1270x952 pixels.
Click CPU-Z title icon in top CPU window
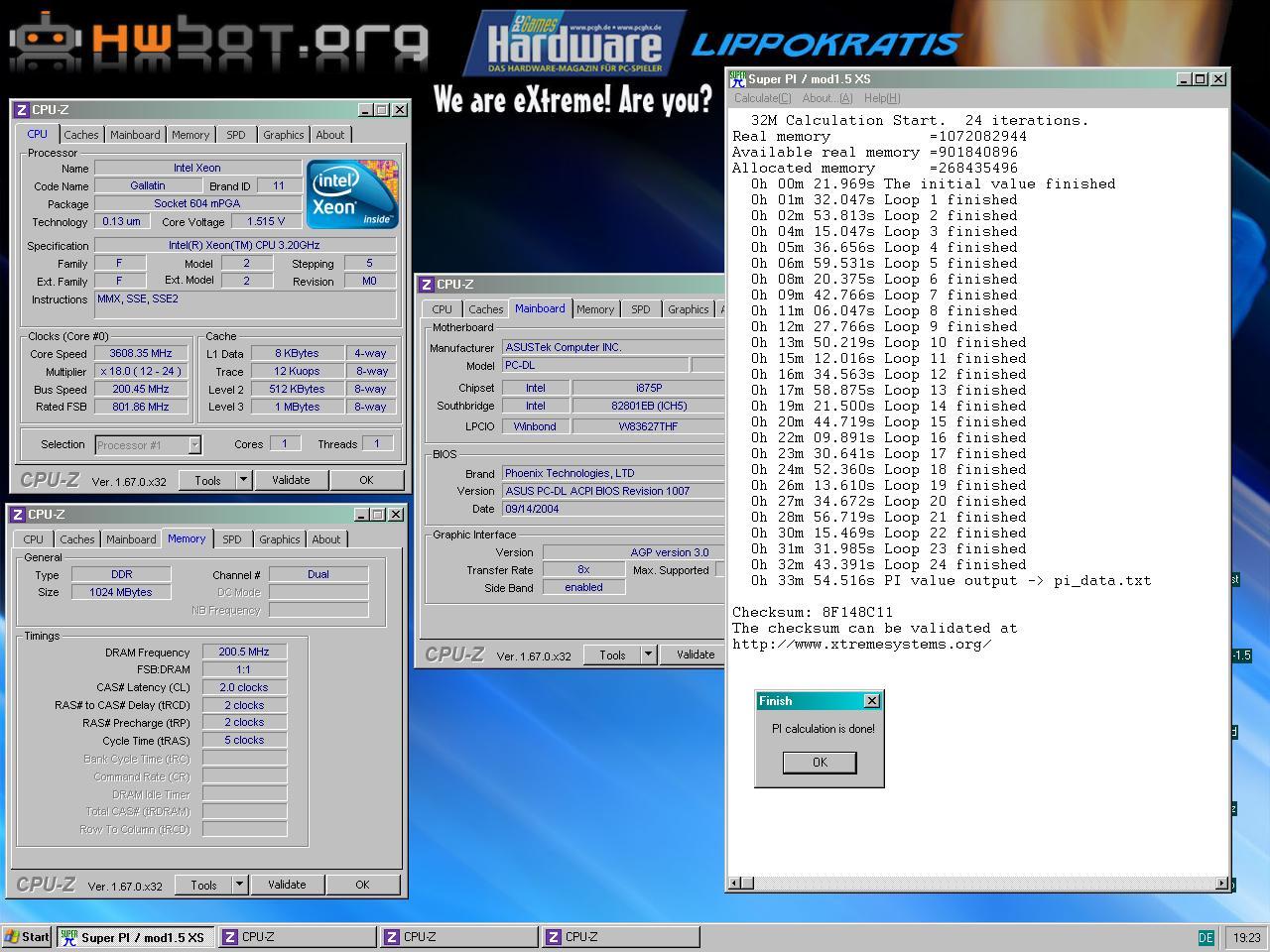21,110
